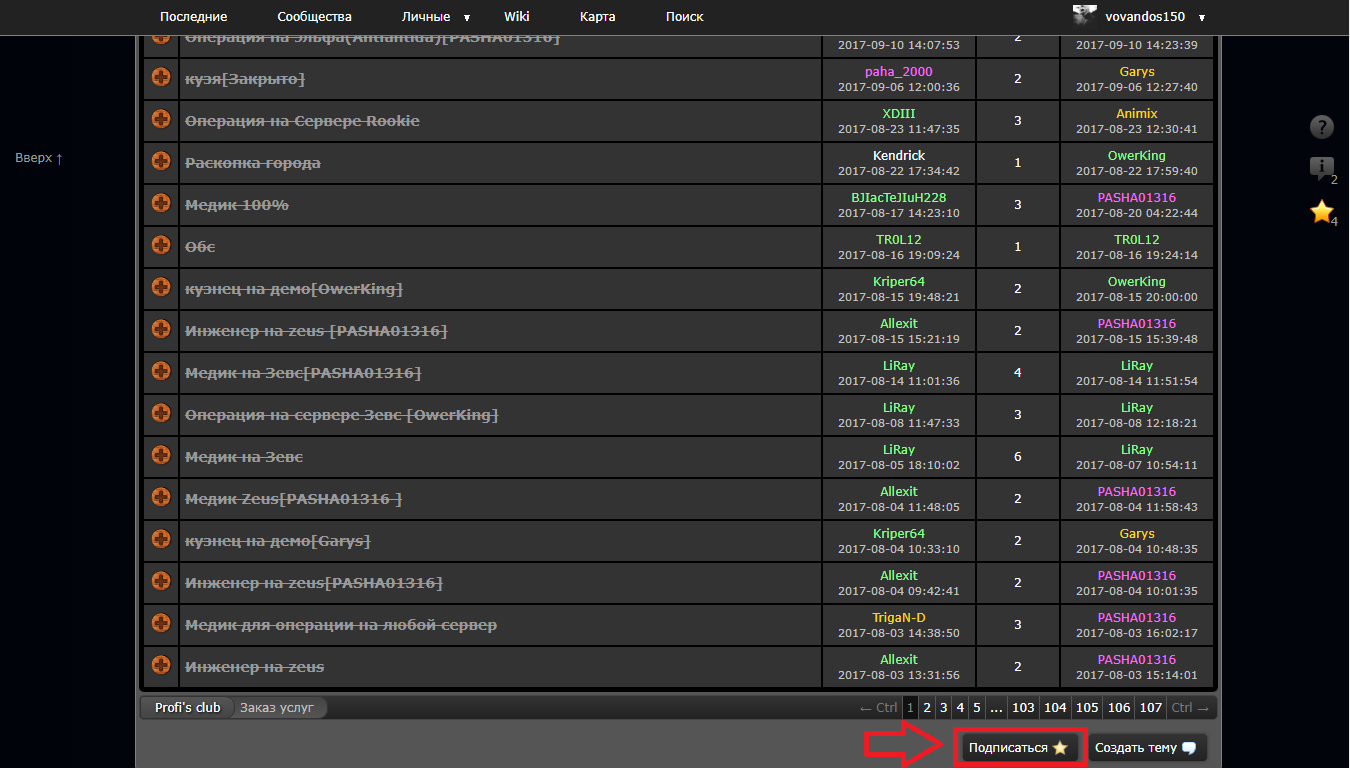Open the Wiki menu item
Viewport: 1350px width, 770px height.
[x=517, y=17]
